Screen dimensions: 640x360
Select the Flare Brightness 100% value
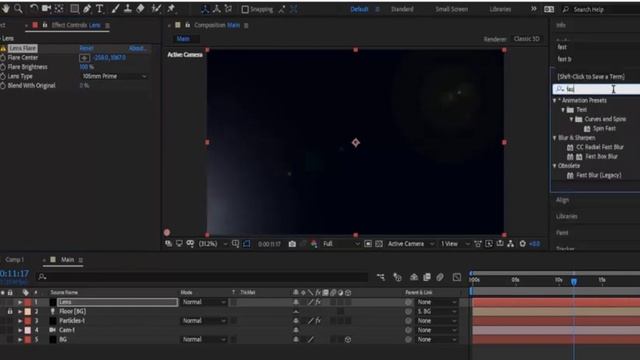(x=87, y=67)
